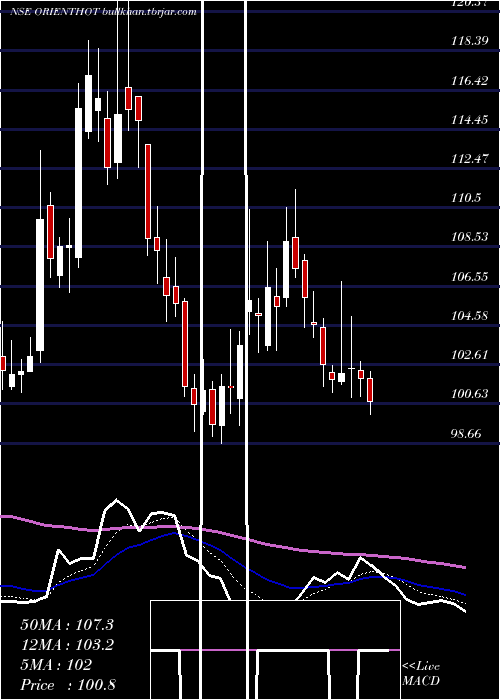
Task: Click the 108.53 price axis label
Action: 470,237
